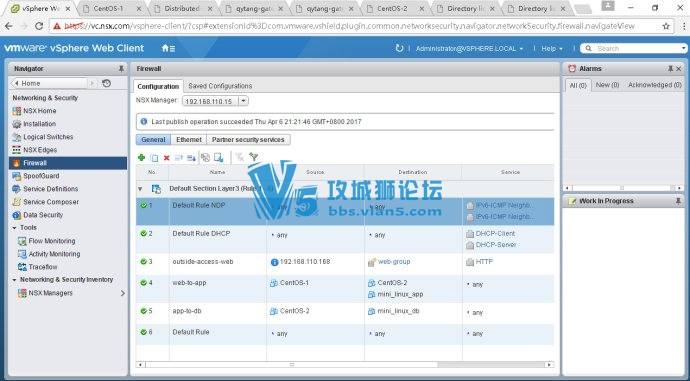
Task: Click the green plus Add rule icon
Action: (142, 158)
